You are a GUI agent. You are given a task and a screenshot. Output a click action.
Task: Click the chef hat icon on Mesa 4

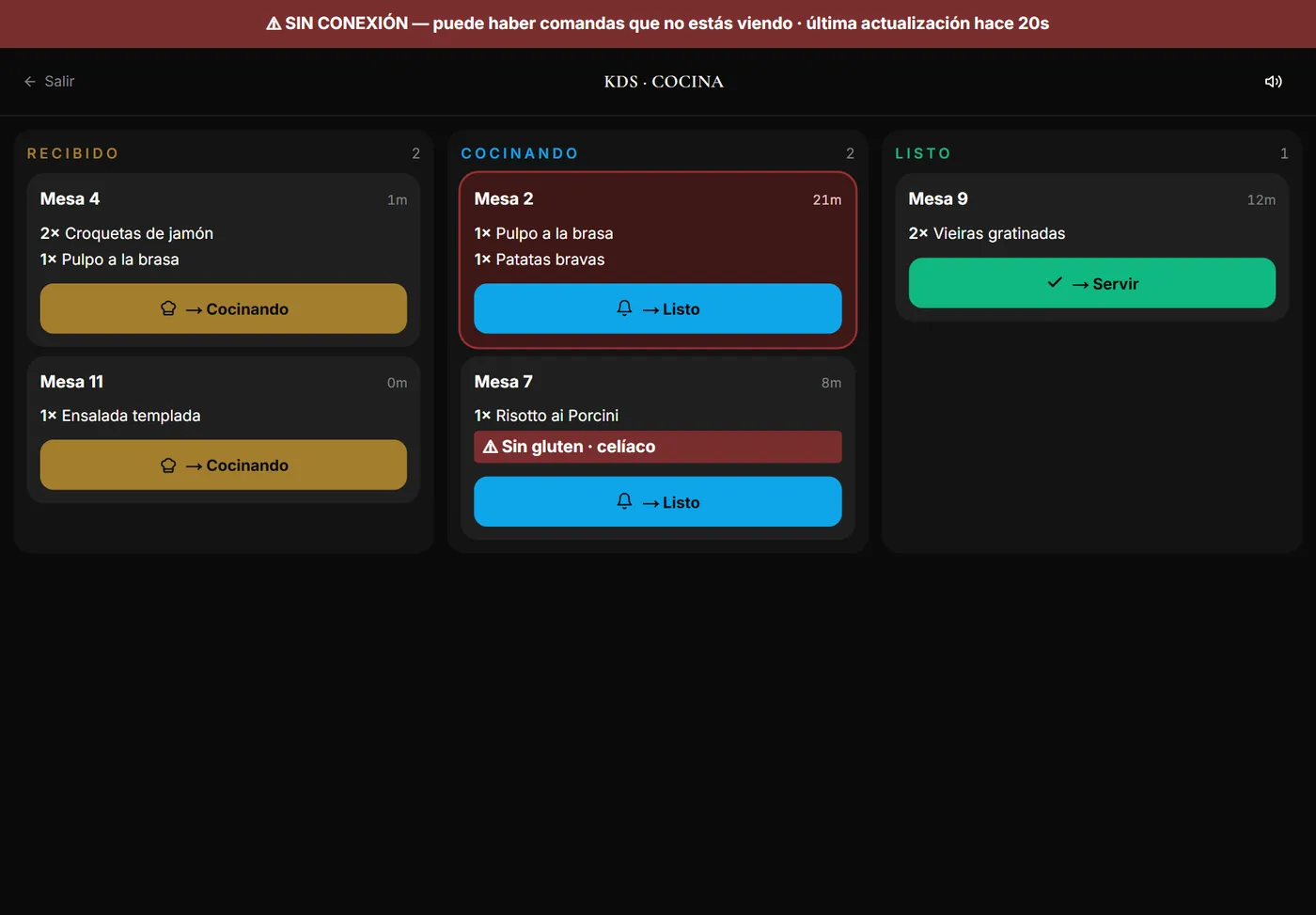pos(168,308)
